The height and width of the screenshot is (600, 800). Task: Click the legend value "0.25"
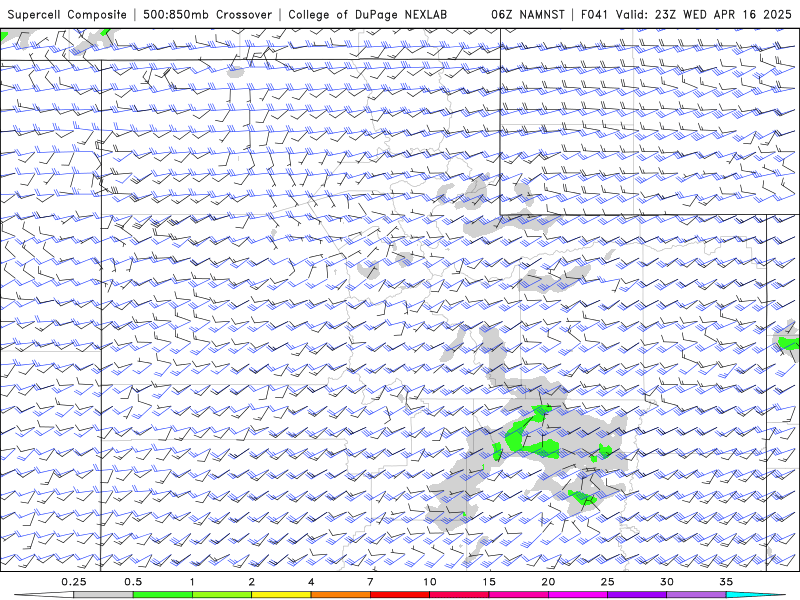tap(74, 582)
